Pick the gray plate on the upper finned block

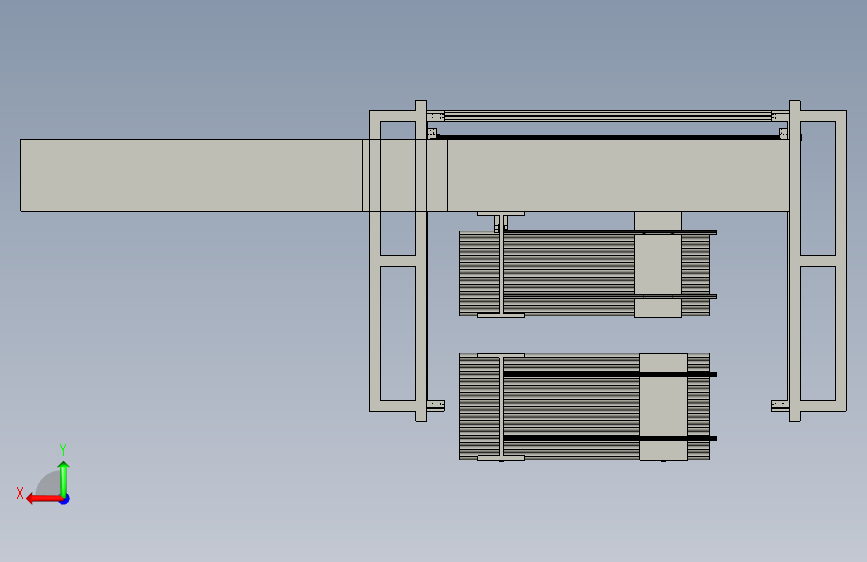point(658,266)
